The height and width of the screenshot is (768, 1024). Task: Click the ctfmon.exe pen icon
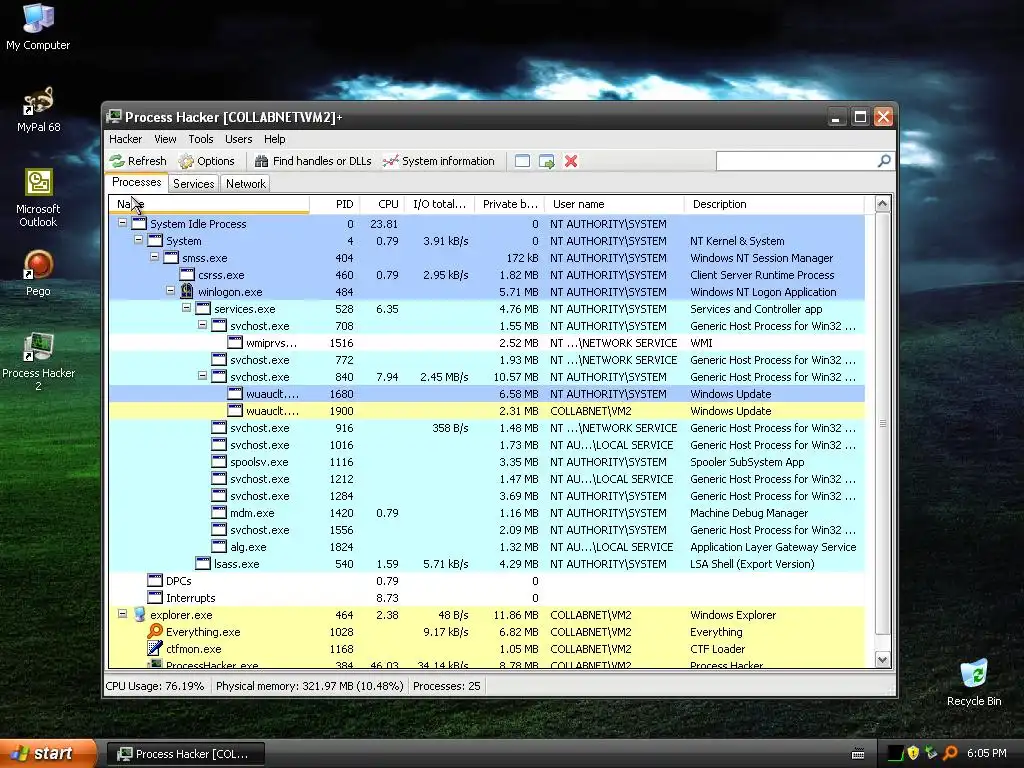155,648
